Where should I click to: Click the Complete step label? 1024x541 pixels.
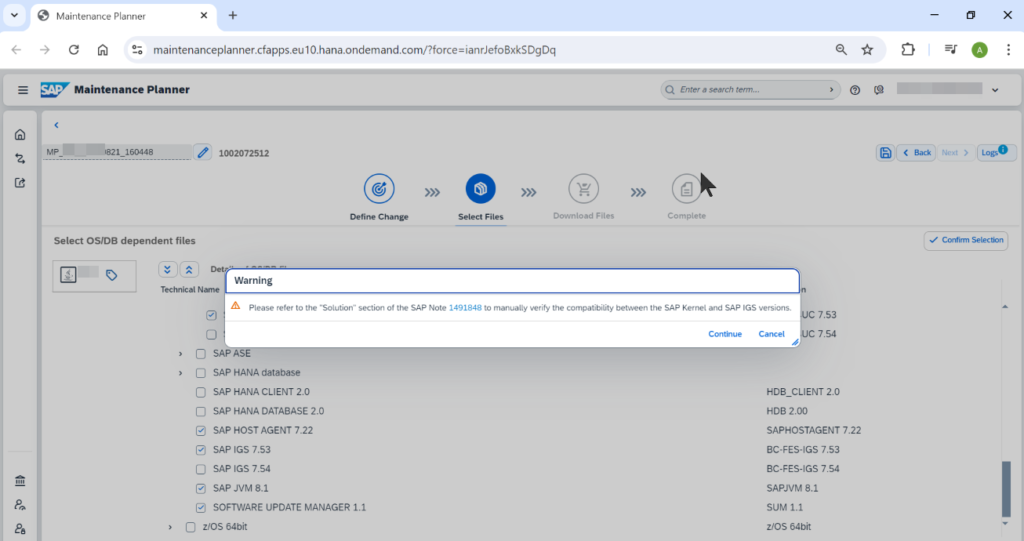click(686, 216)
